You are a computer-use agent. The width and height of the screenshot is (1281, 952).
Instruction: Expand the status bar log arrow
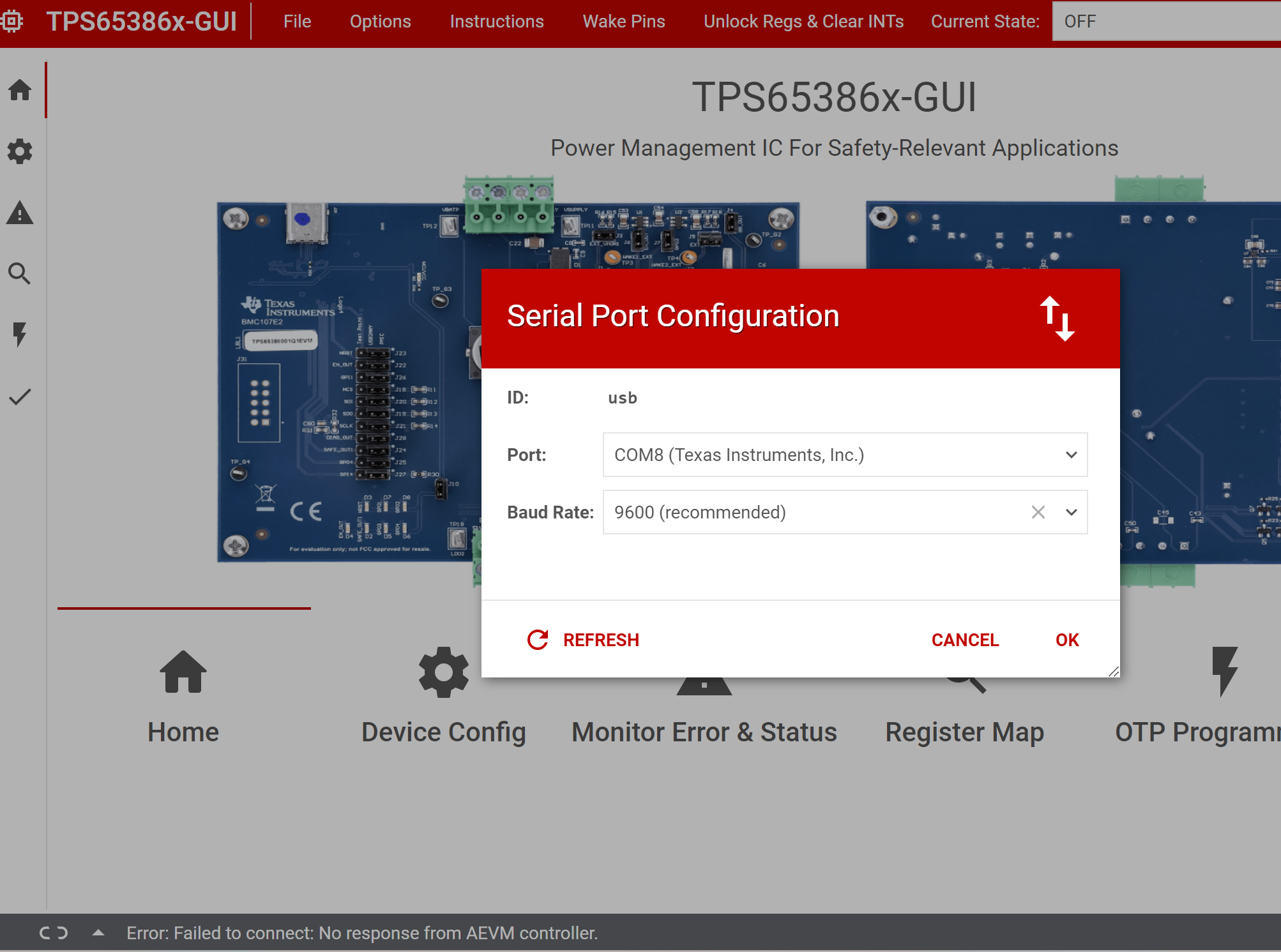tap(98, 933)
